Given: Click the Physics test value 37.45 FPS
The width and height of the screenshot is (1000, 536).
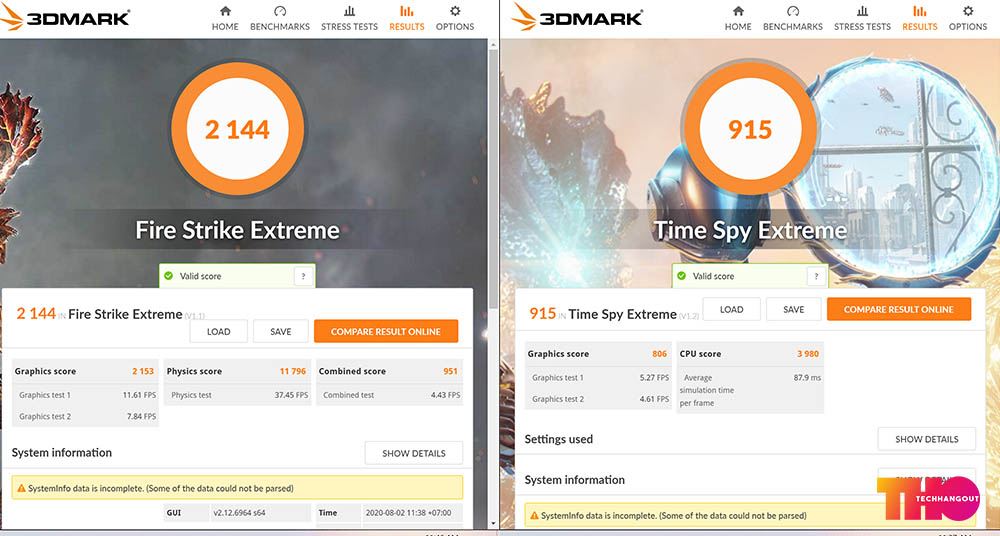Looking at the screenshot, I should pos(291,395).
